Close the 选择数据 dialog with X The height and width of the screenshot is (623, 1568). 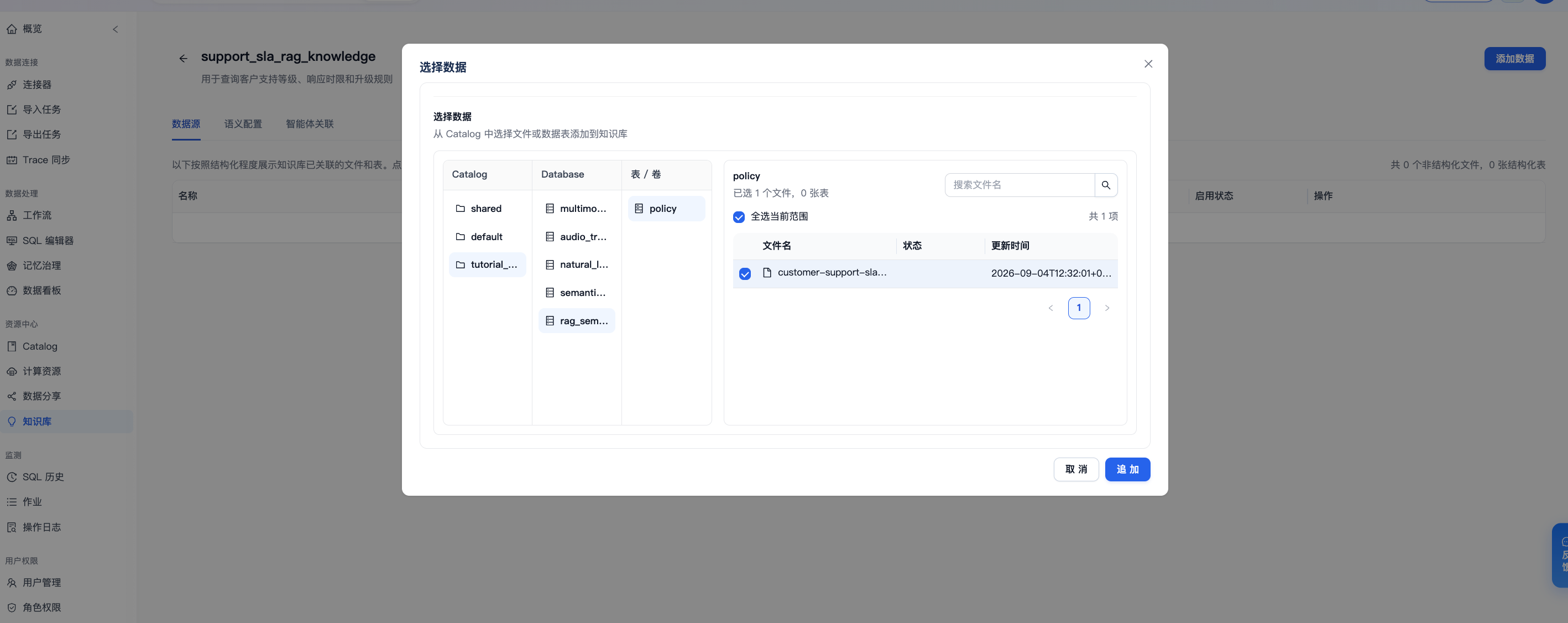pyautogui.click(x=1148, y=64)
